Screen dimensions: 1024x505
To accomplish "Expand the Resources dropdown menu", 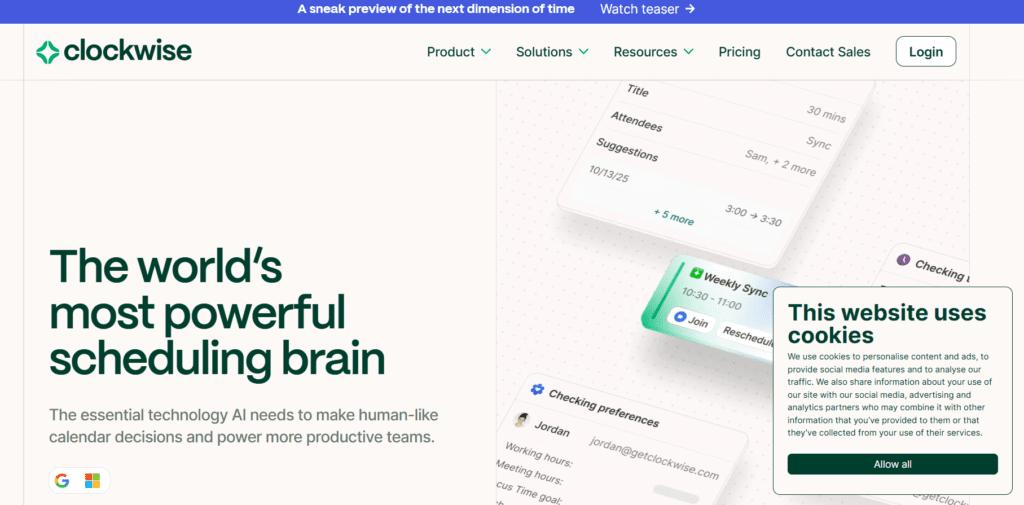I will (x=653, y=52).
